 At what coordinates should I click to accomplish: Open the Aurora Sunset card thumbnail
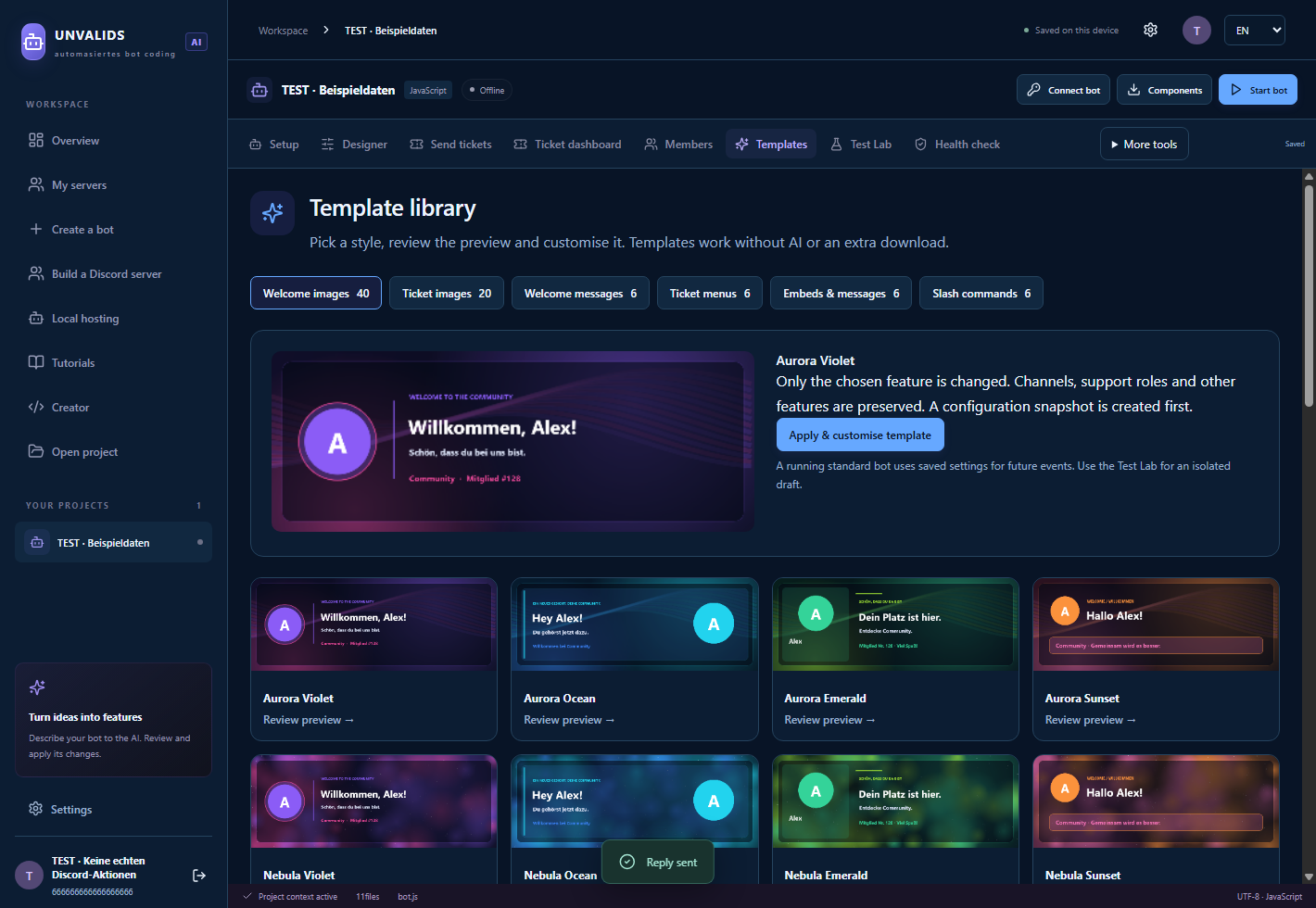click(1156, 624)
